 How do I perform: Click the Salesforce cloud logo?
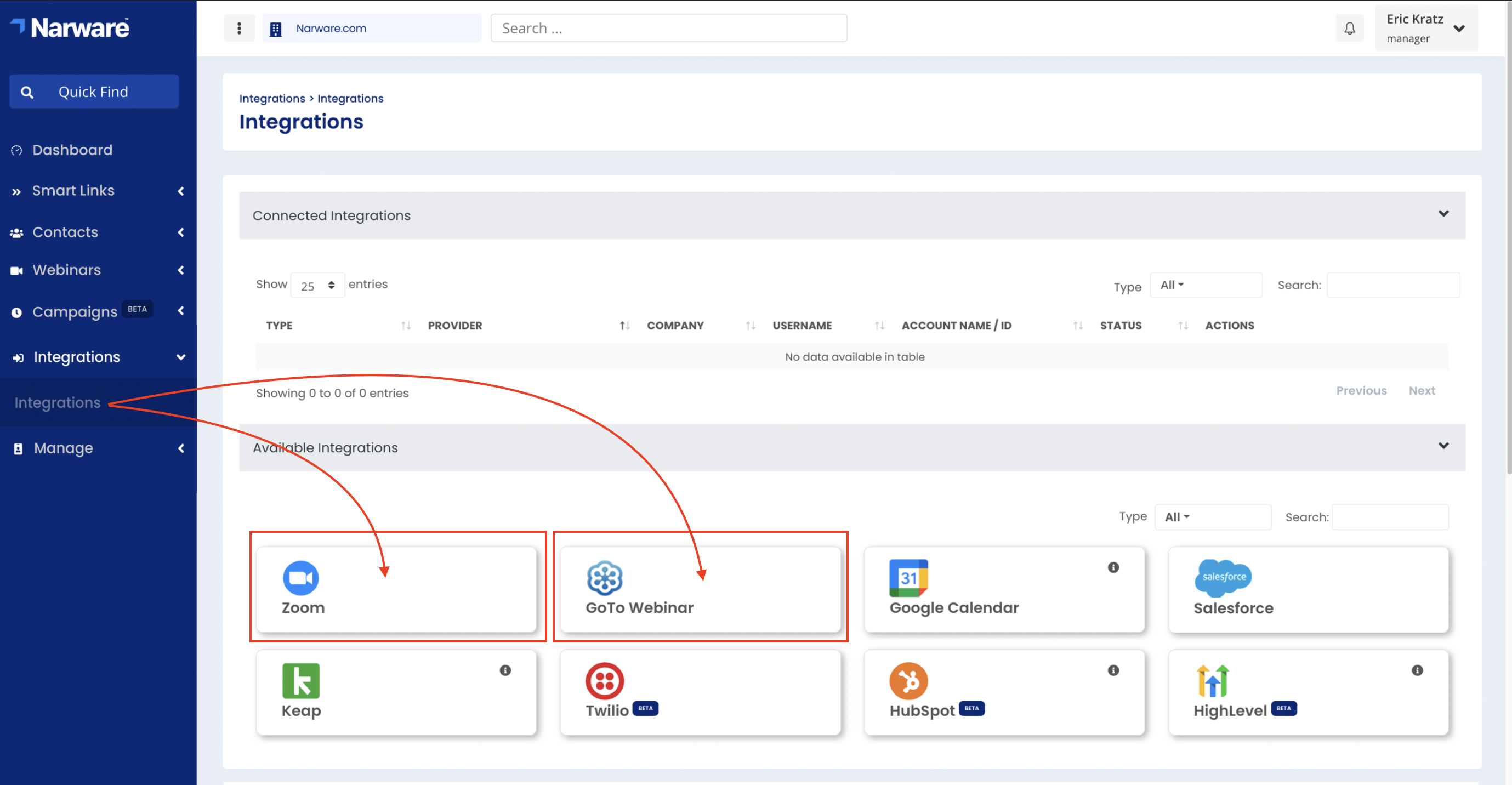pyautogui.click(x=1223, y=577)
